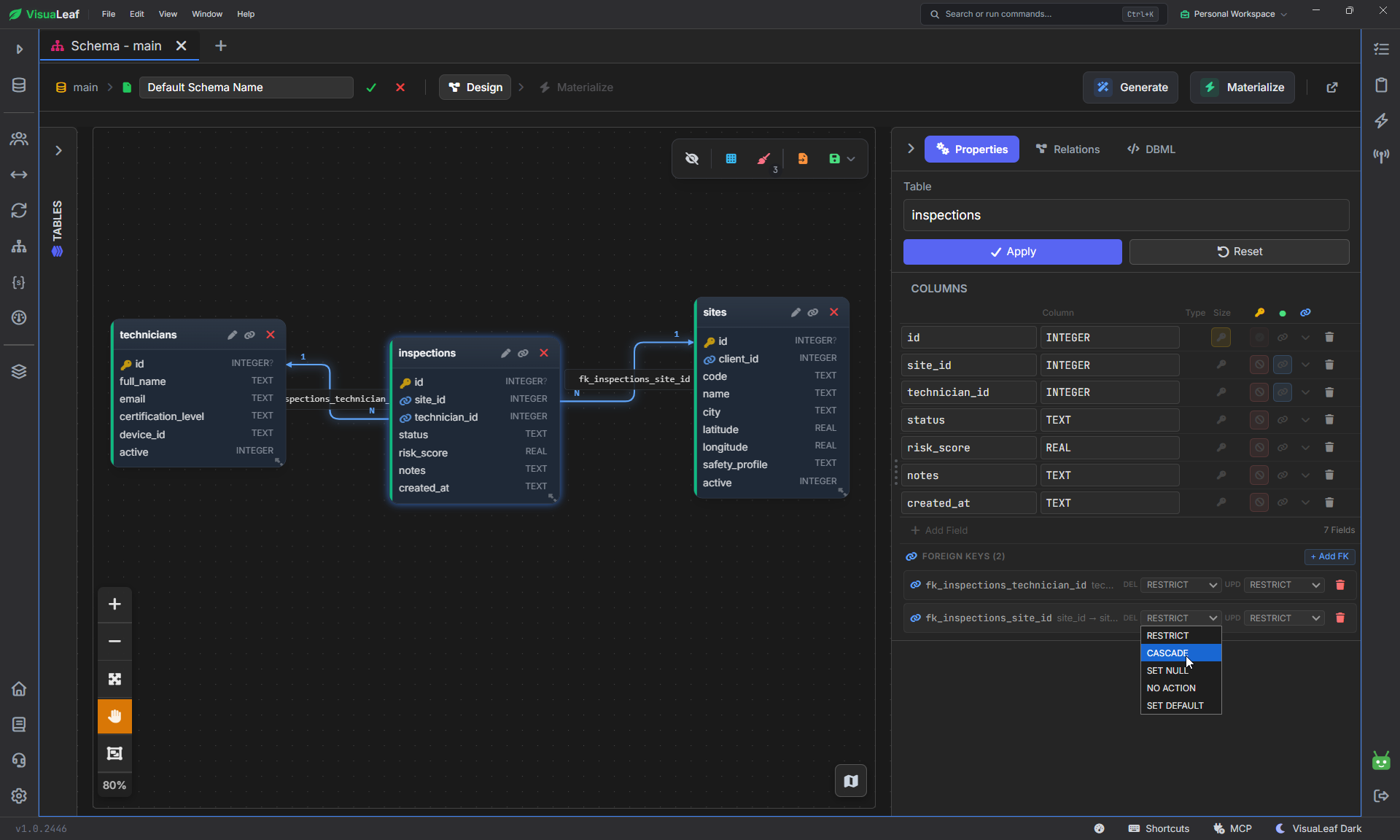Image resolution: width=1400 pixels, height=840 pixels.
Task: Switch to the DBML tab
Action: 1151,149
